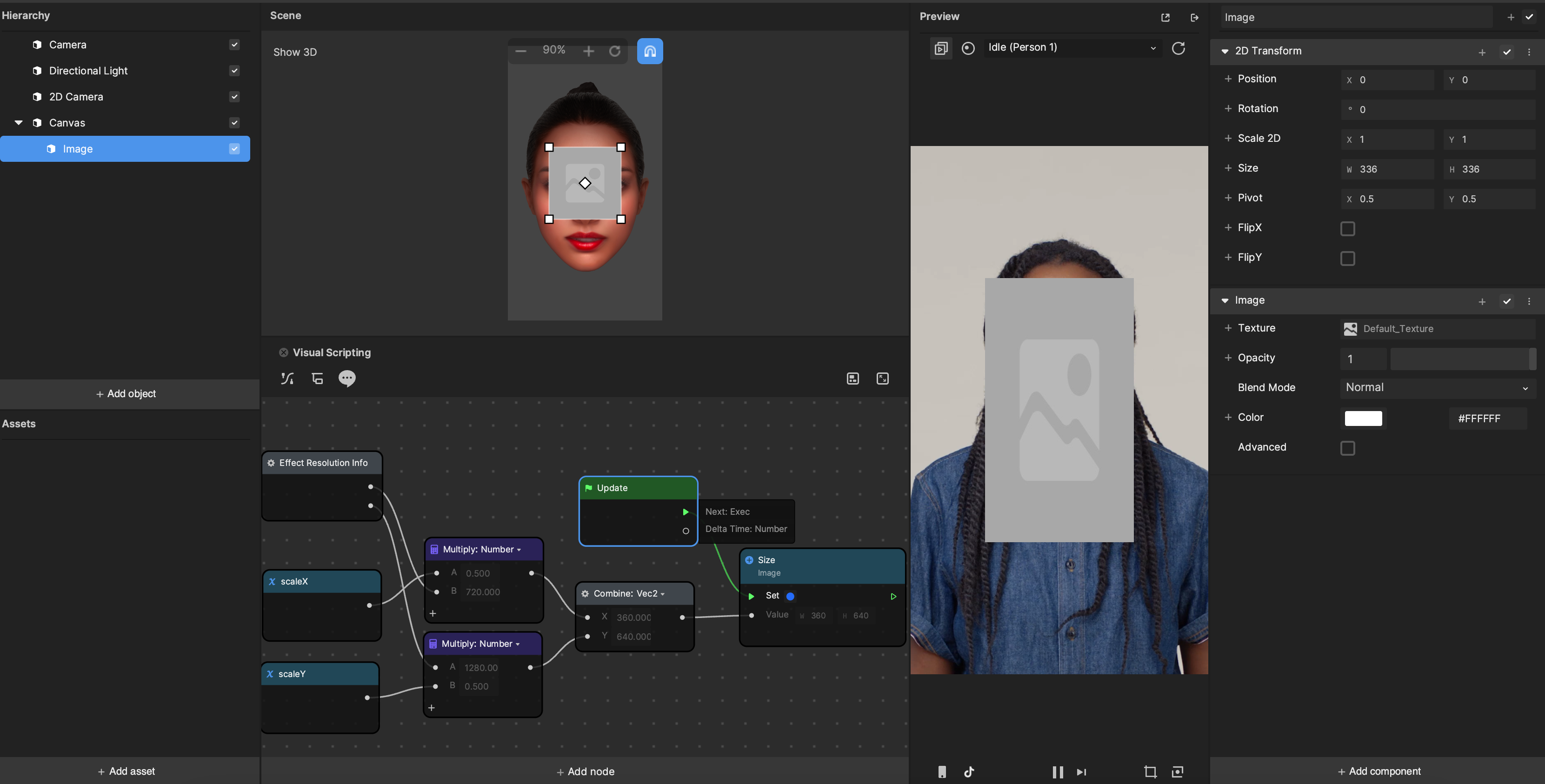
Task: Click the record target icon in Preview
Action: point(968,48)
